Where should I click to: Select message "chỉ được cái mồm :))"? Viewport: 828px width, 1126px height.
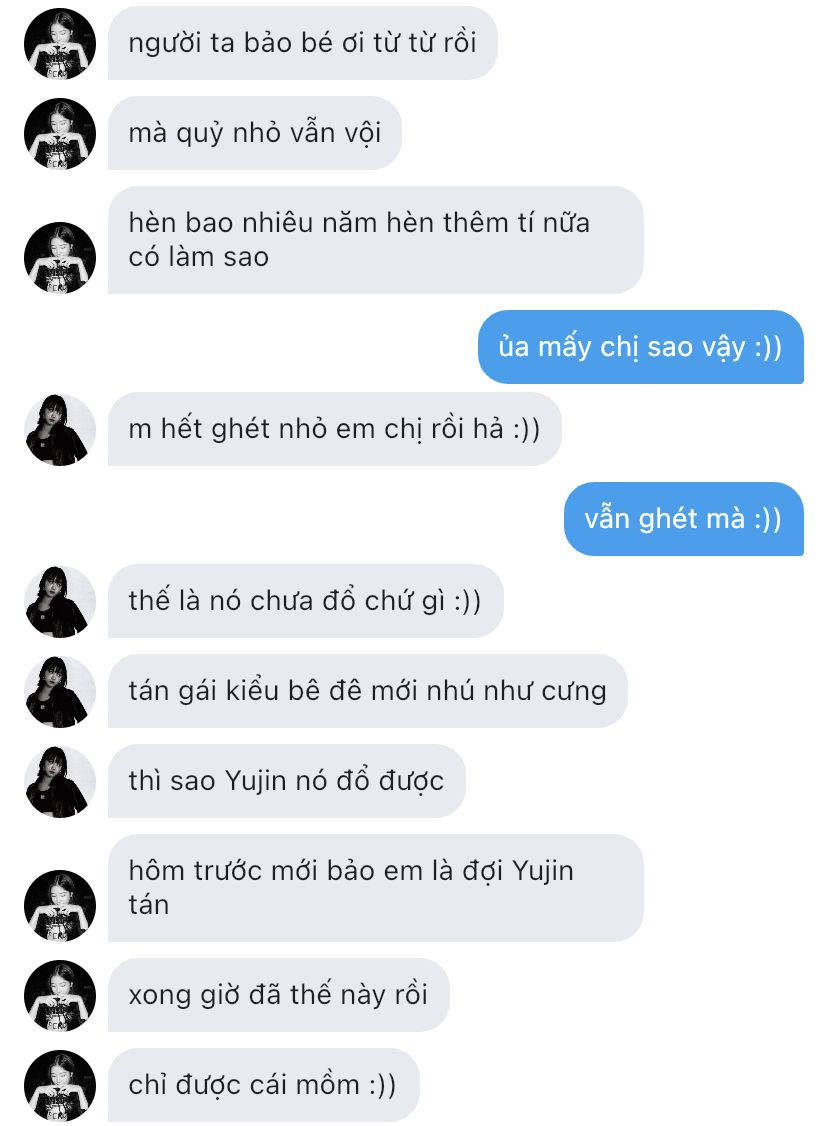[x=264, y=1085]
